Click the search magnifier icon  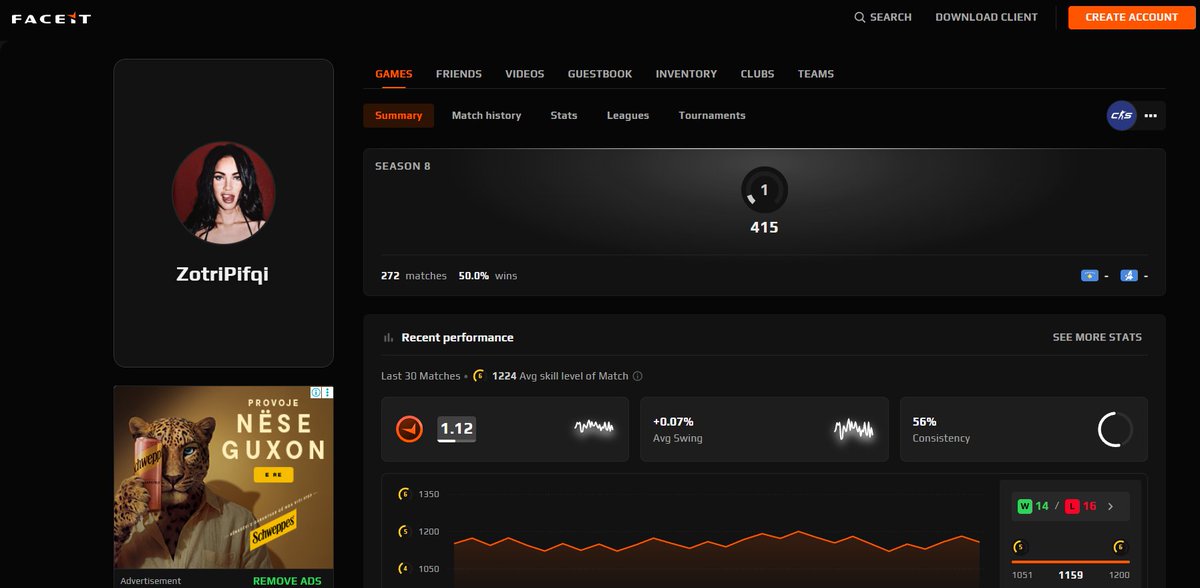860,17
